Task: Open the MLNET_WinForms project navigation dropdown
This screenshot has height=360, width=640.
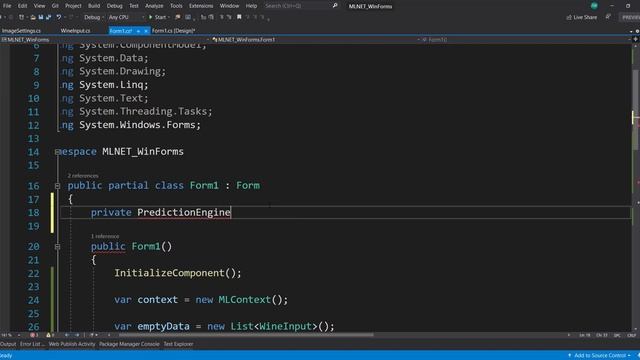Action: [x=208, y=40]
